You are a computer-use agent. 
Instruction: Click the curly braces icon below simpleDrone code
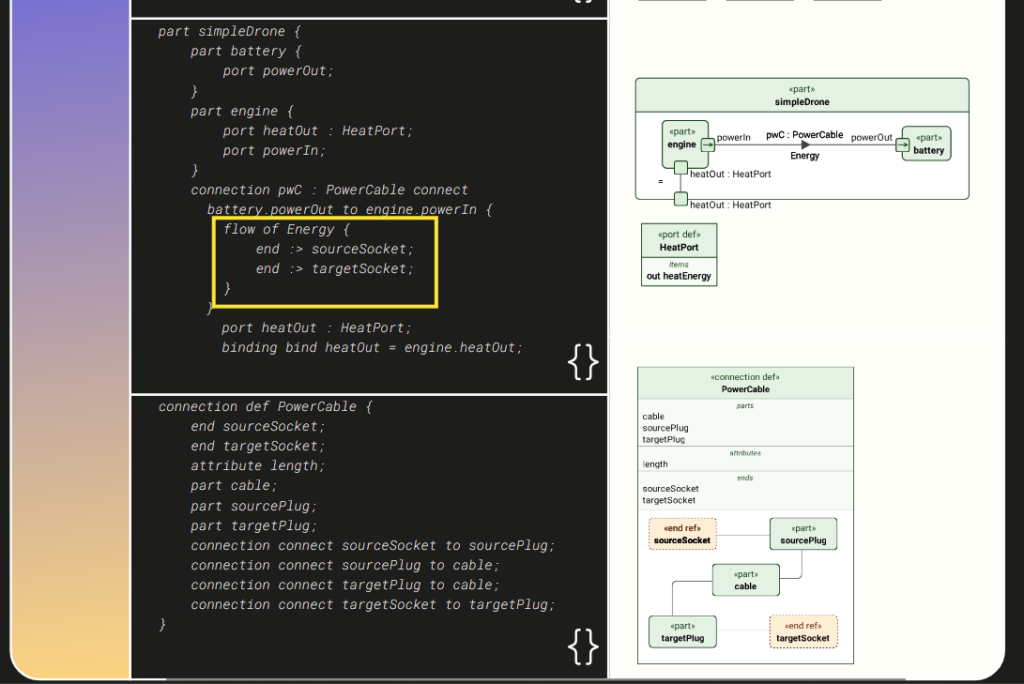583,361
